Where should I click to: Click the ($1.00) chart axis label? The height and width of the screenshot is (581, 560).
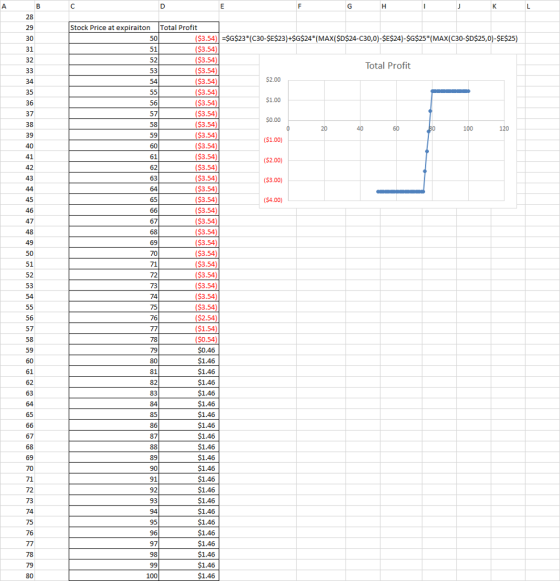pos(273,140)
